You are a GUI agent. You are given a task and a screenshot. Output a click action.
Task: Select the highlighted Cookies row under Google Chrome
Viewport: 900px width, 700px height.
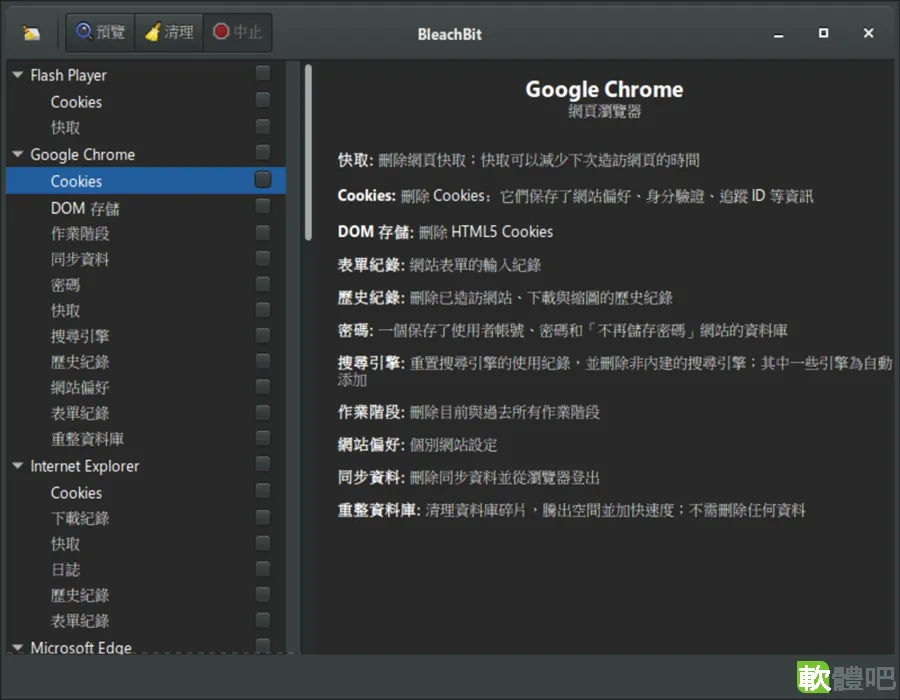(146, 181)
